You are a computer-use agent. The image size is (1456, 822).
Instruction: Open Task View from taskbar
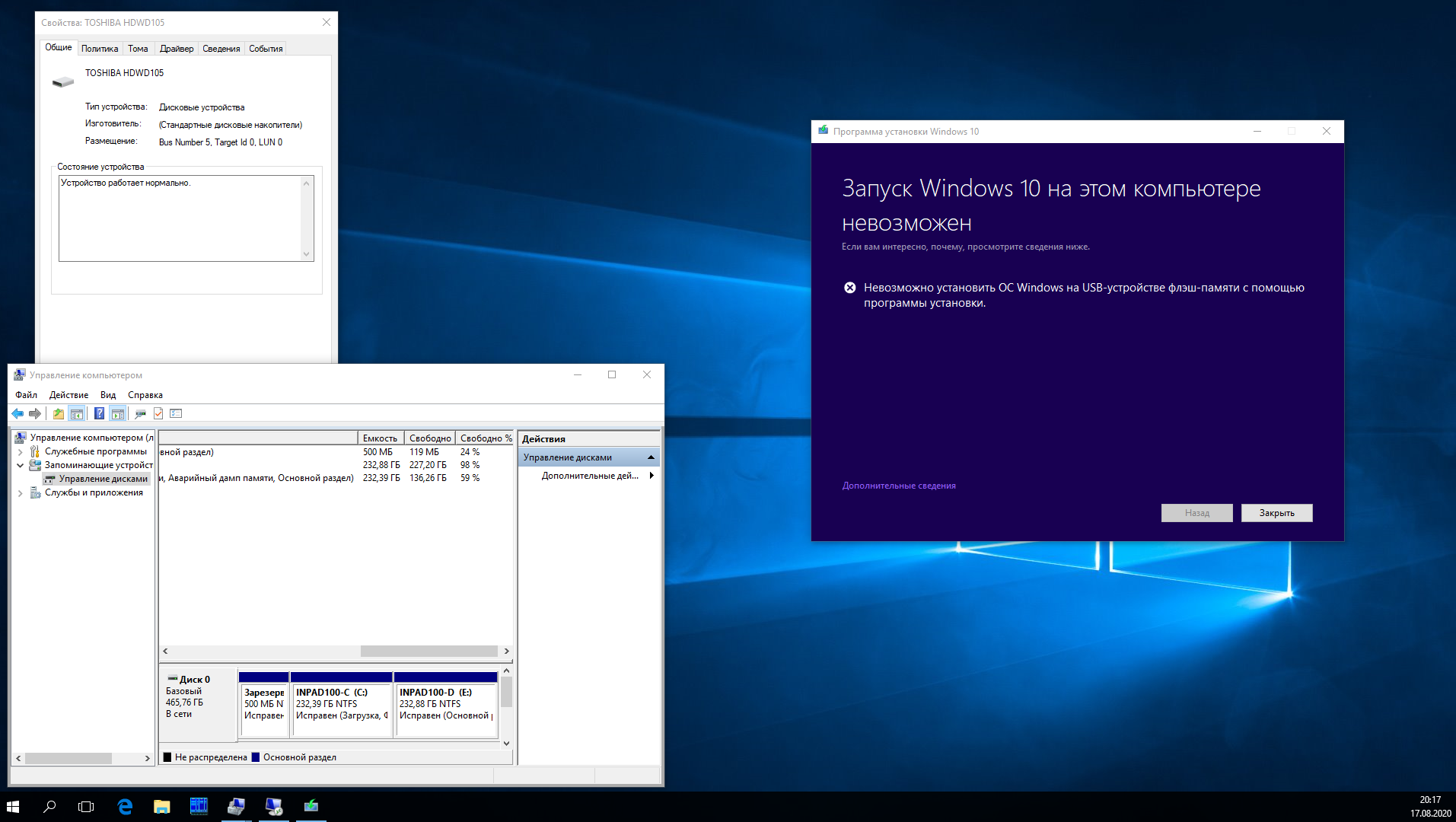pos(86,807)
